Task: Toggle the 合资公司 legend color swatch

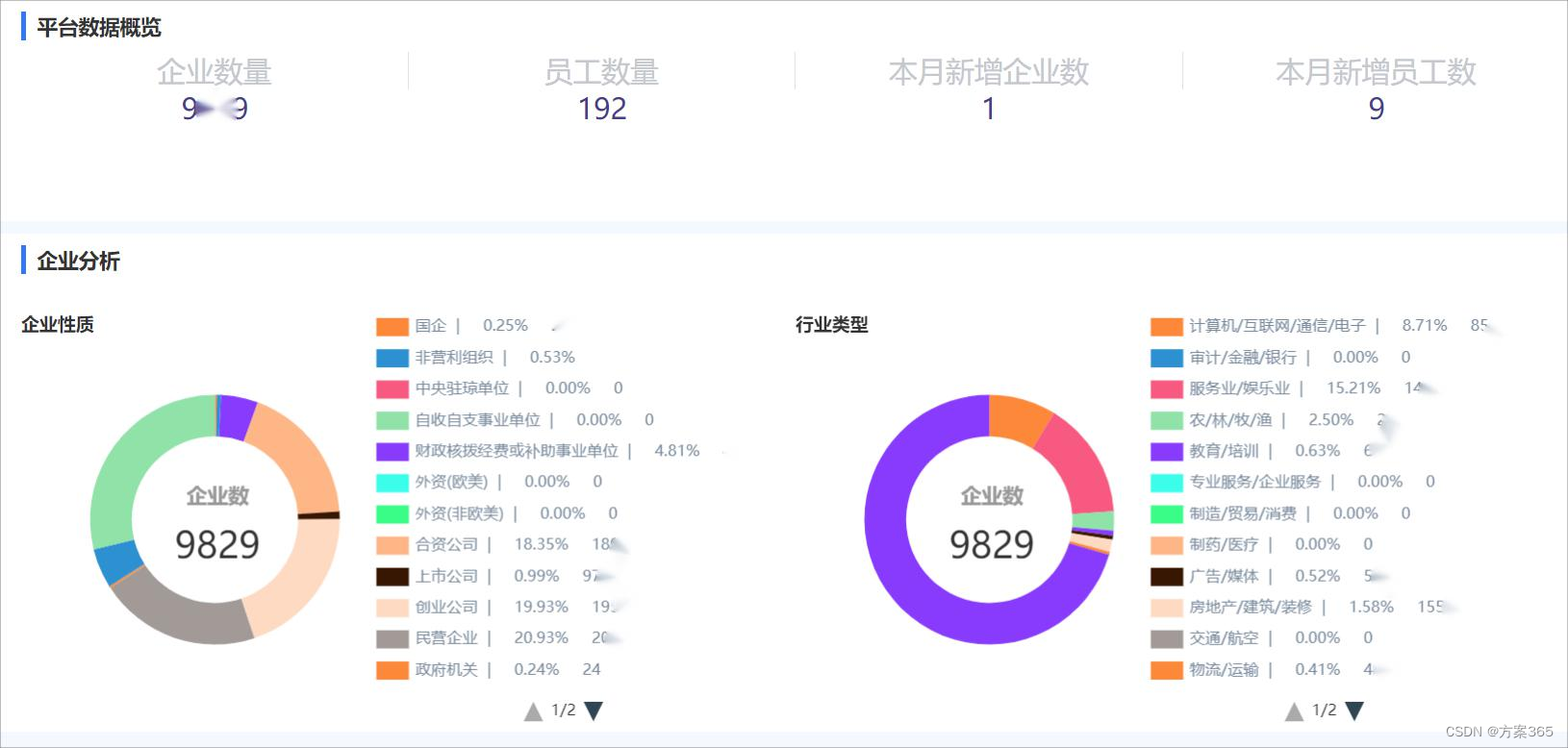Action: click(392, 545)
